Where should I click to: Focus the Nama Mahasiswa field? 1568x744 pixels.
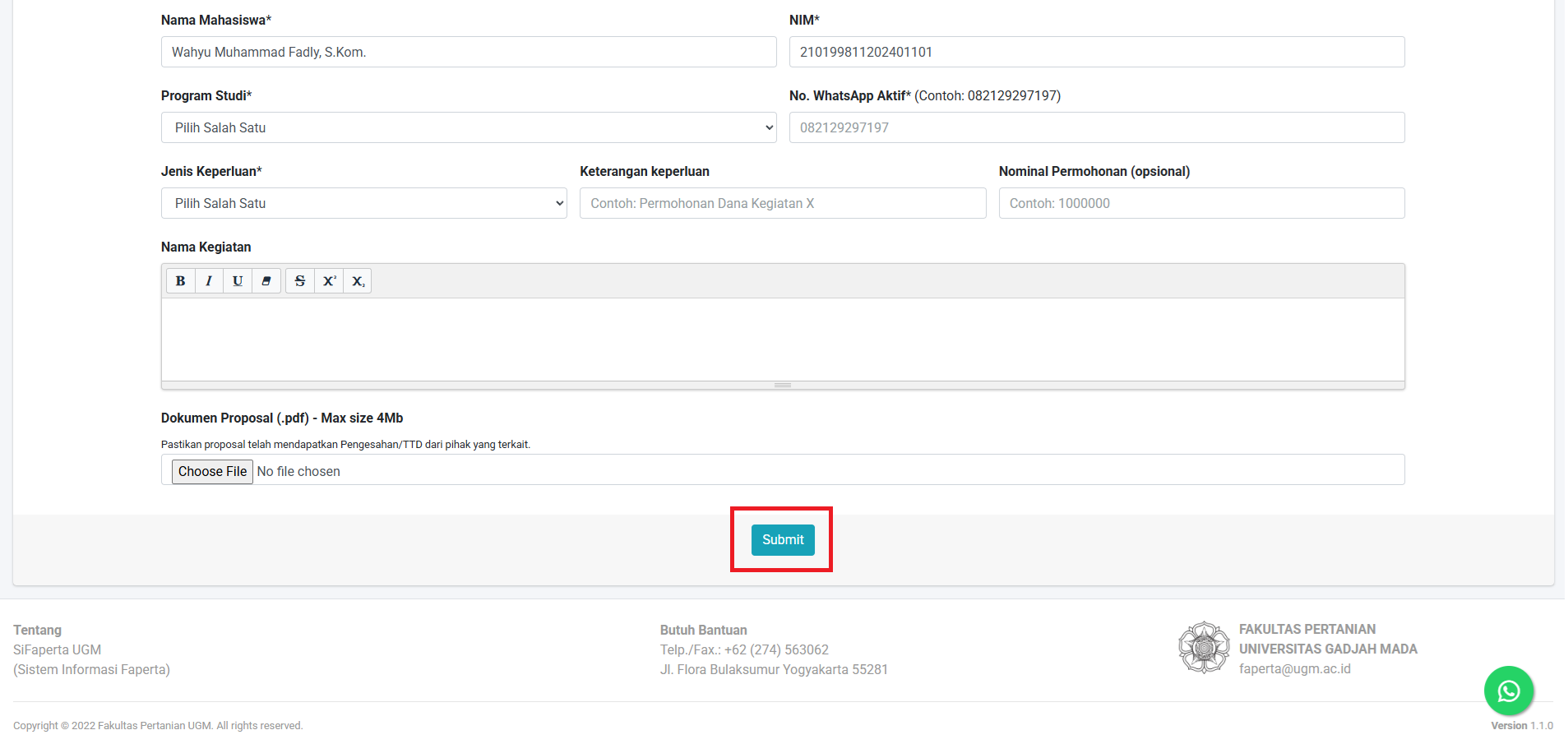[469, 52]
